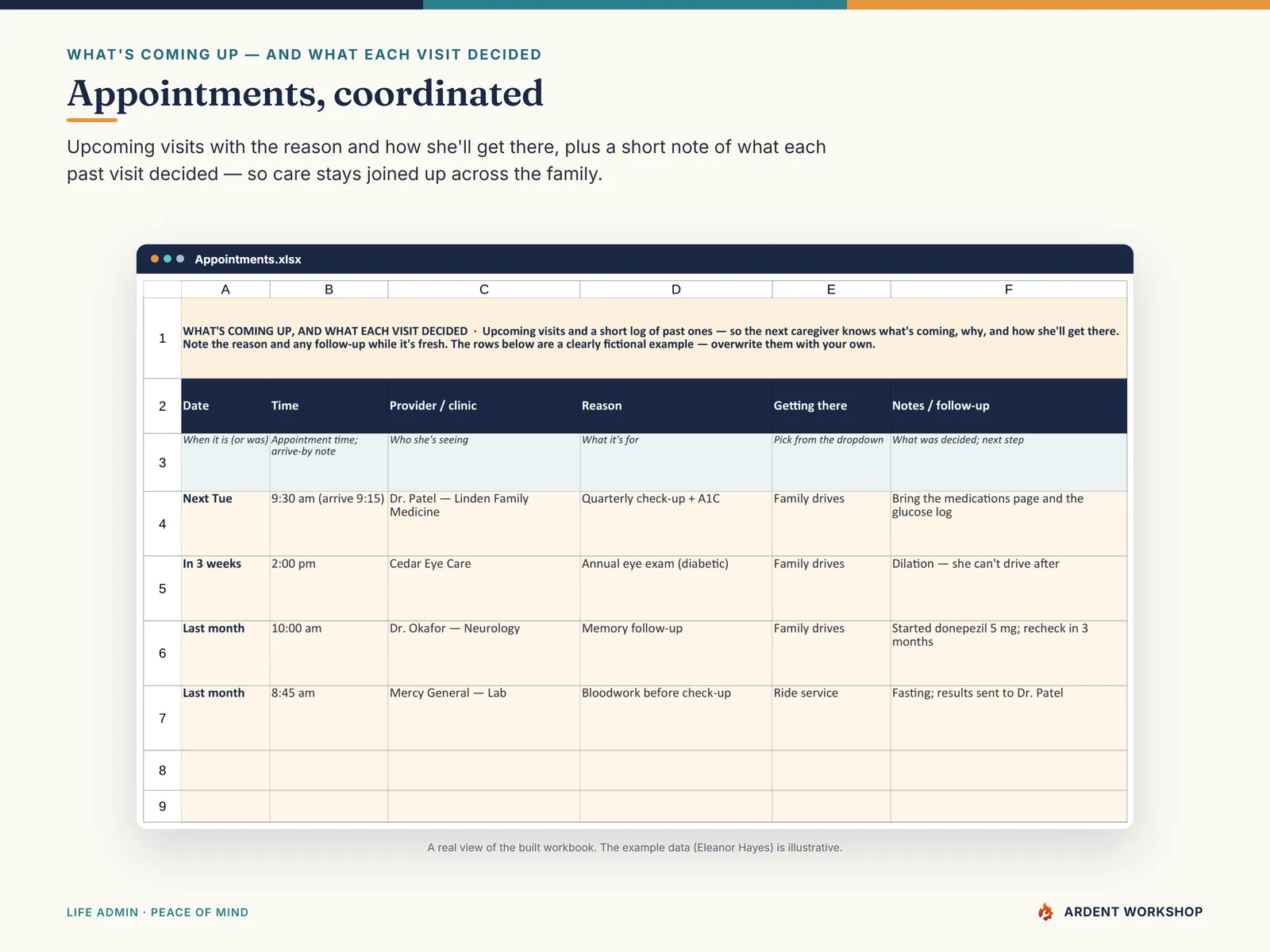Open 'Family drives' dropdown cell in row 5
The image size is (1270, 952).
(x=831, y=589)
